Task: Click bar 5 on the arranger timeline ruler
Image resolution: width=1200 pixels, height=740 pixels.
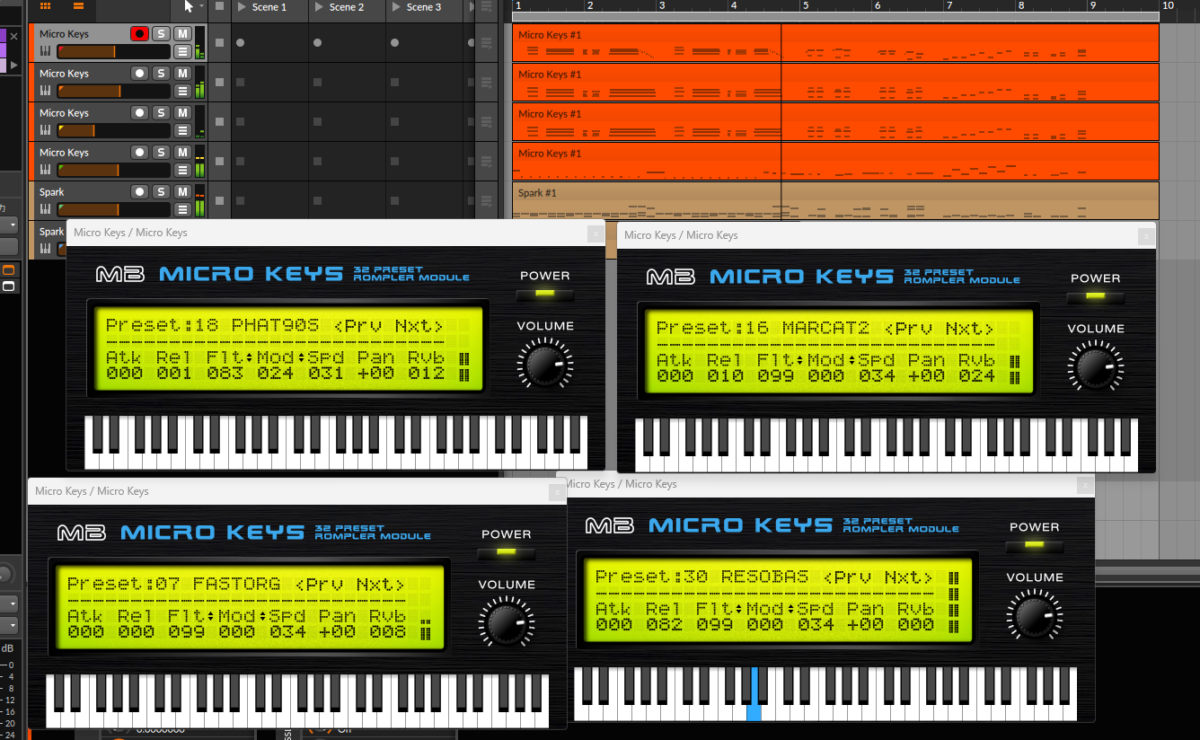Action: click(804, 6)
